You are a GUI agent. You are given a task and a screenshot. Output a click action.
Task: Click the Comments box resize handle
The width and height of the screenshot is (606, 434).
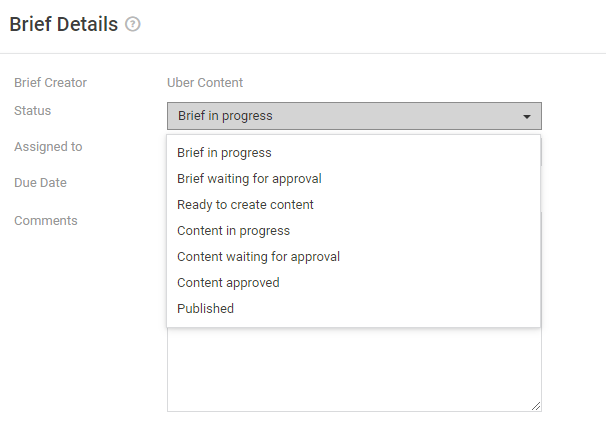[536, 406]
